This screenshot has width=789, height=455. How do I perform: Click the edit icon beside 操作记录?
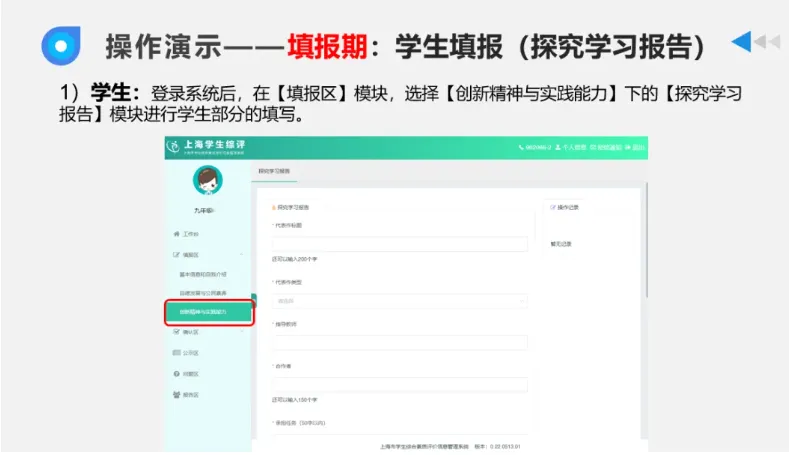point(553,207)
